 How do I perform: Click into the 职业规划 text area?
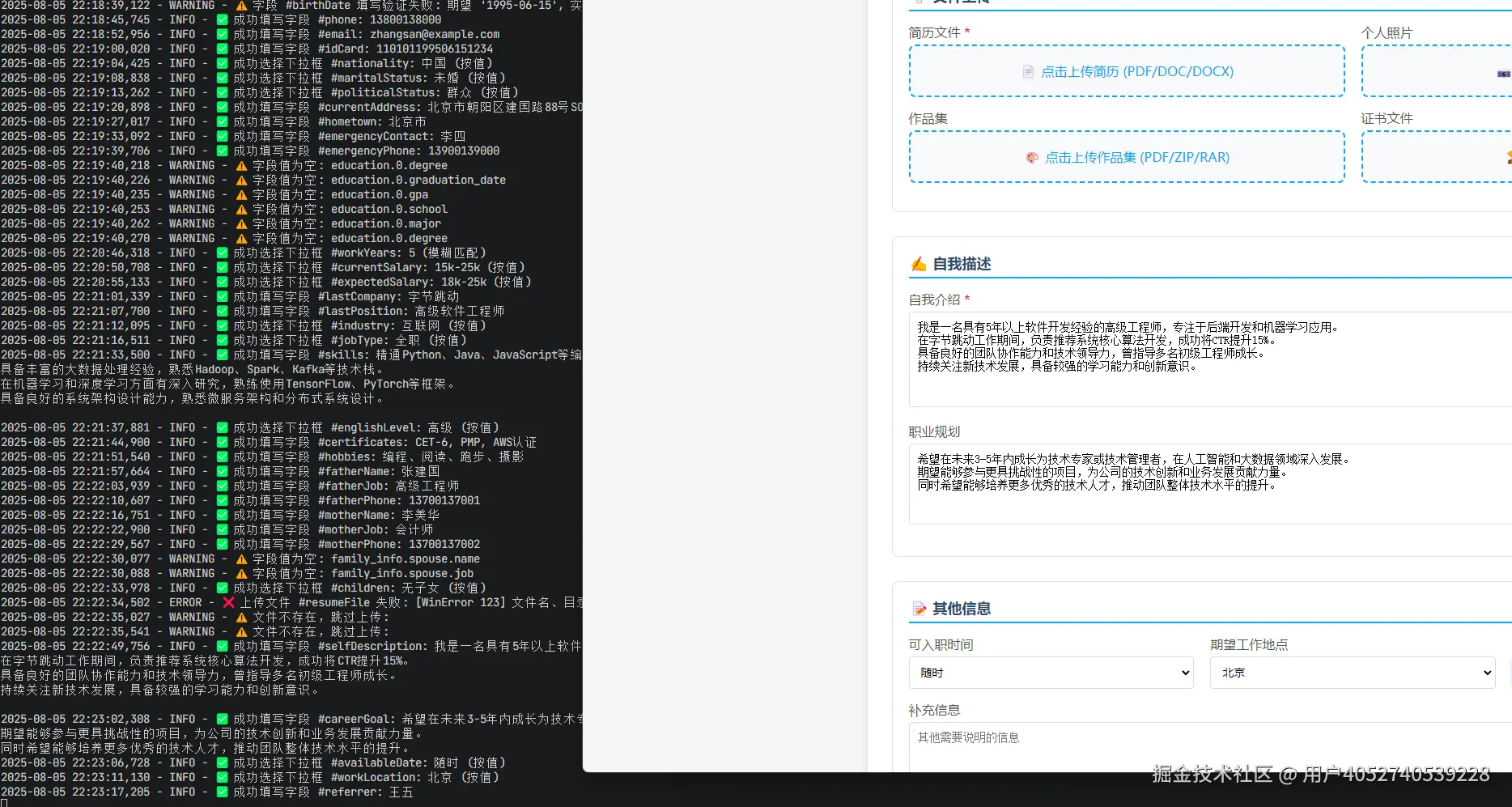coord(1210,484)
